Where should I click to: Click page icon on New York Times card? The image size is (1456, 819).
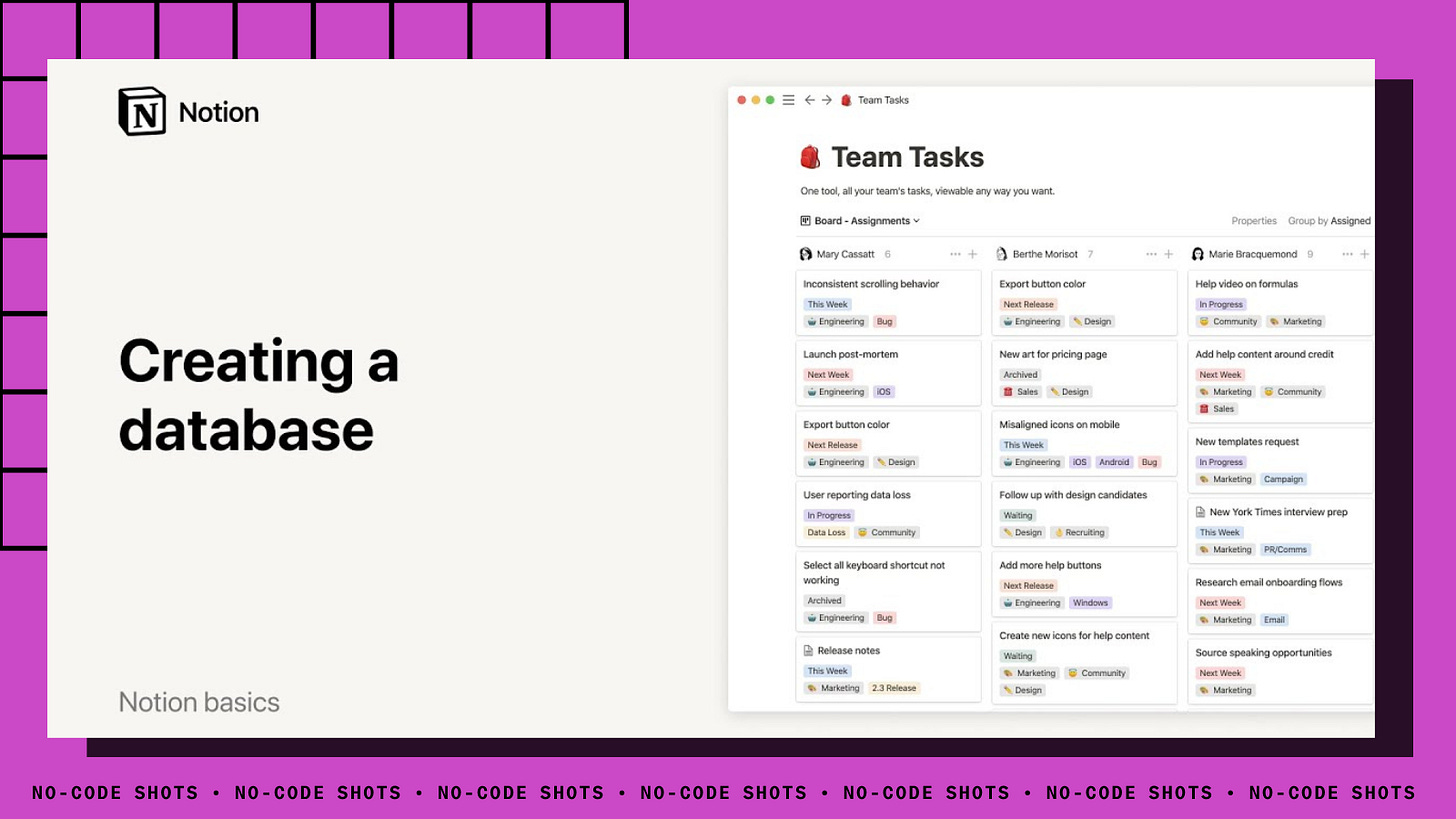[x=1201, y=512]
